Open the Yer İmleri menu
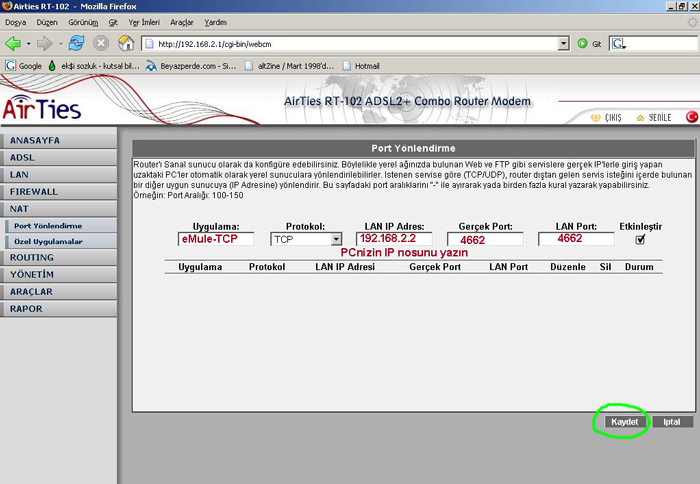 click(x=144, y=22)
